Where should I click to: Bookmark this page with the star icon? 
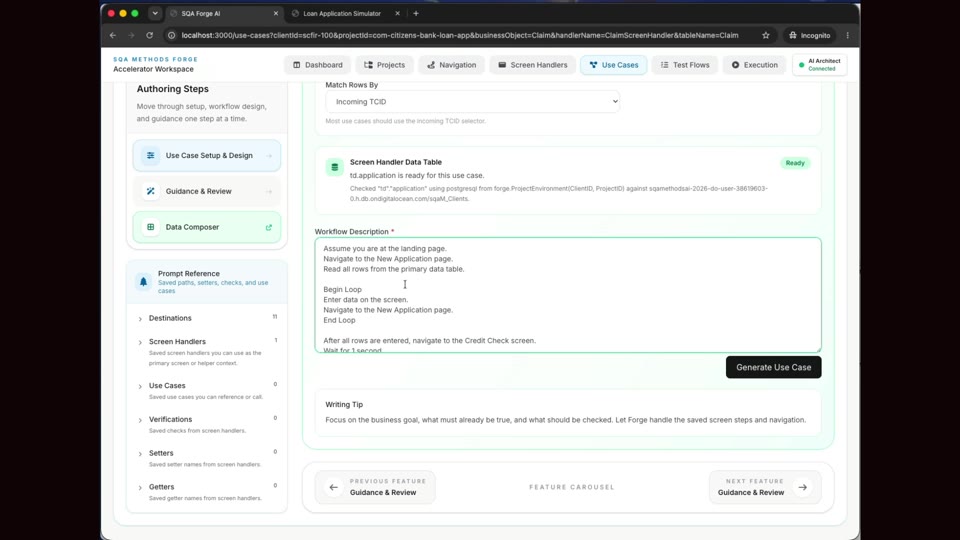(x=765, y=36)
